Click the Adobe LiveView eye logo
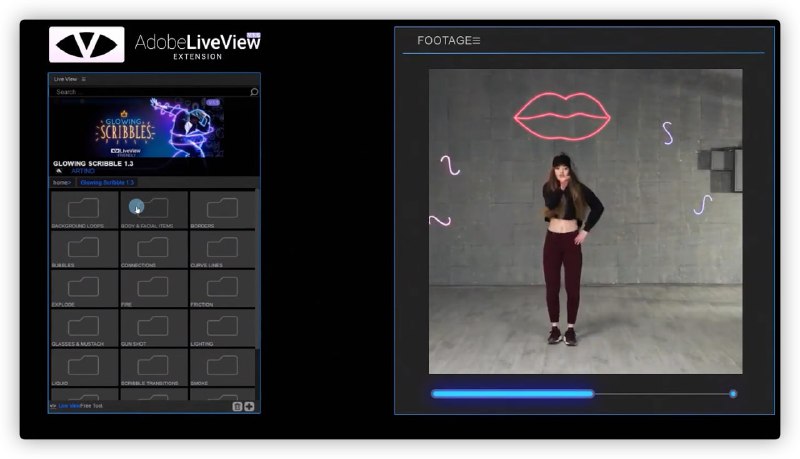 coord(86,45)
